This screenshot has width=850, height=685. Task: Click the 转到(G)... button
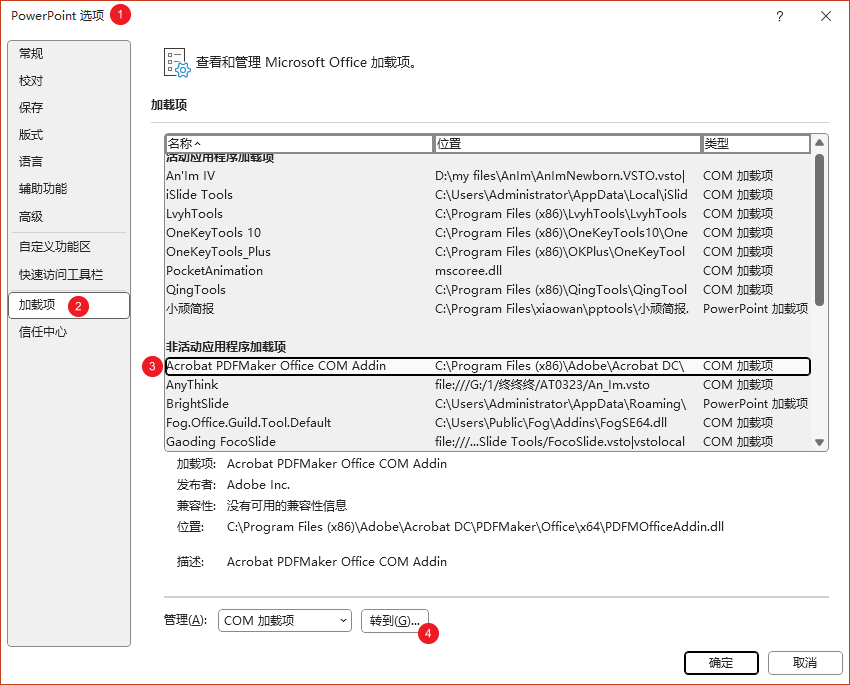pos(394,621)
